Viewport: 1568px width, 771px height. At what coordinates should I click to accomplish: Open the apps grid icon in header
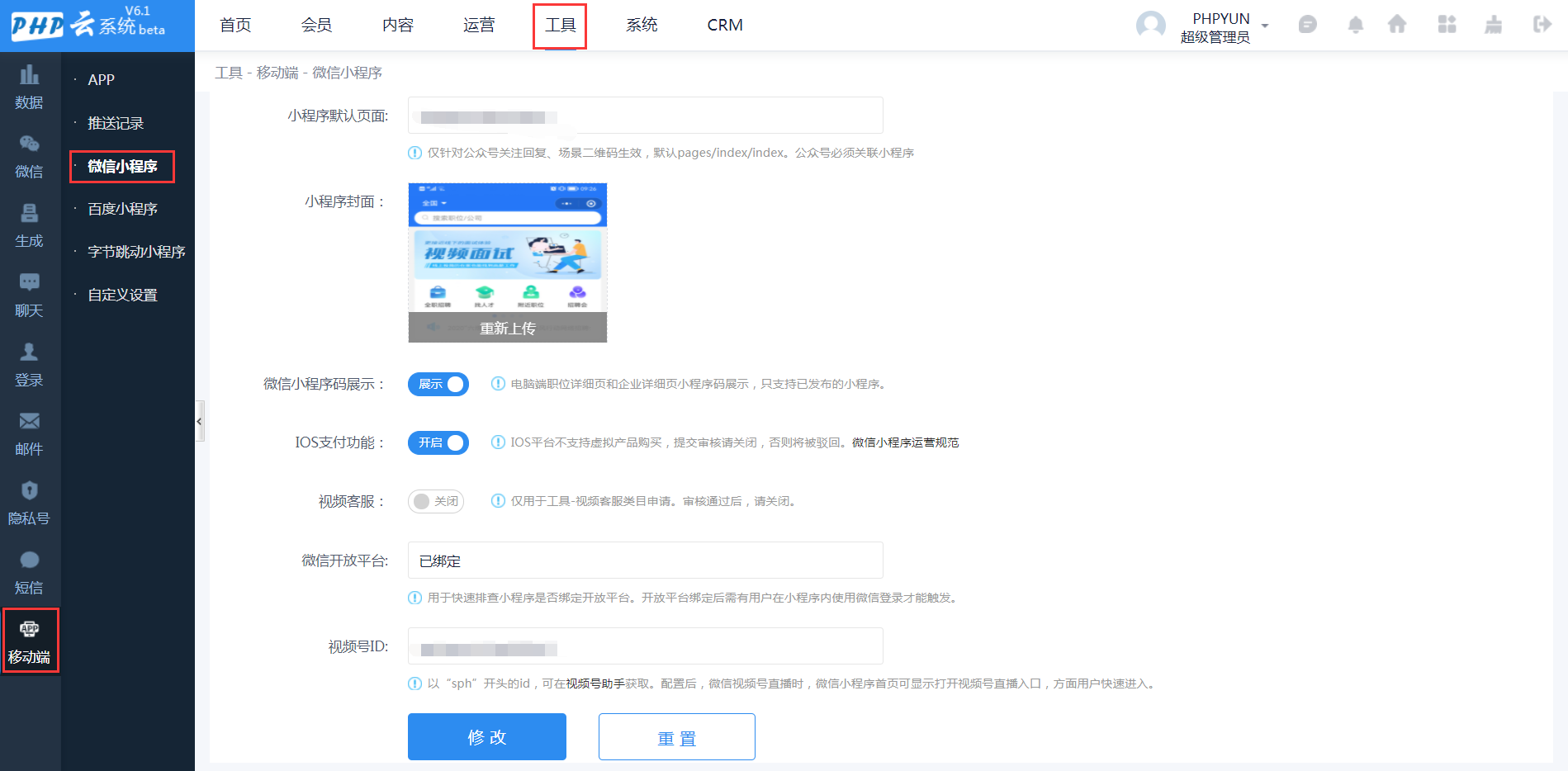(x=1447, y=24)
